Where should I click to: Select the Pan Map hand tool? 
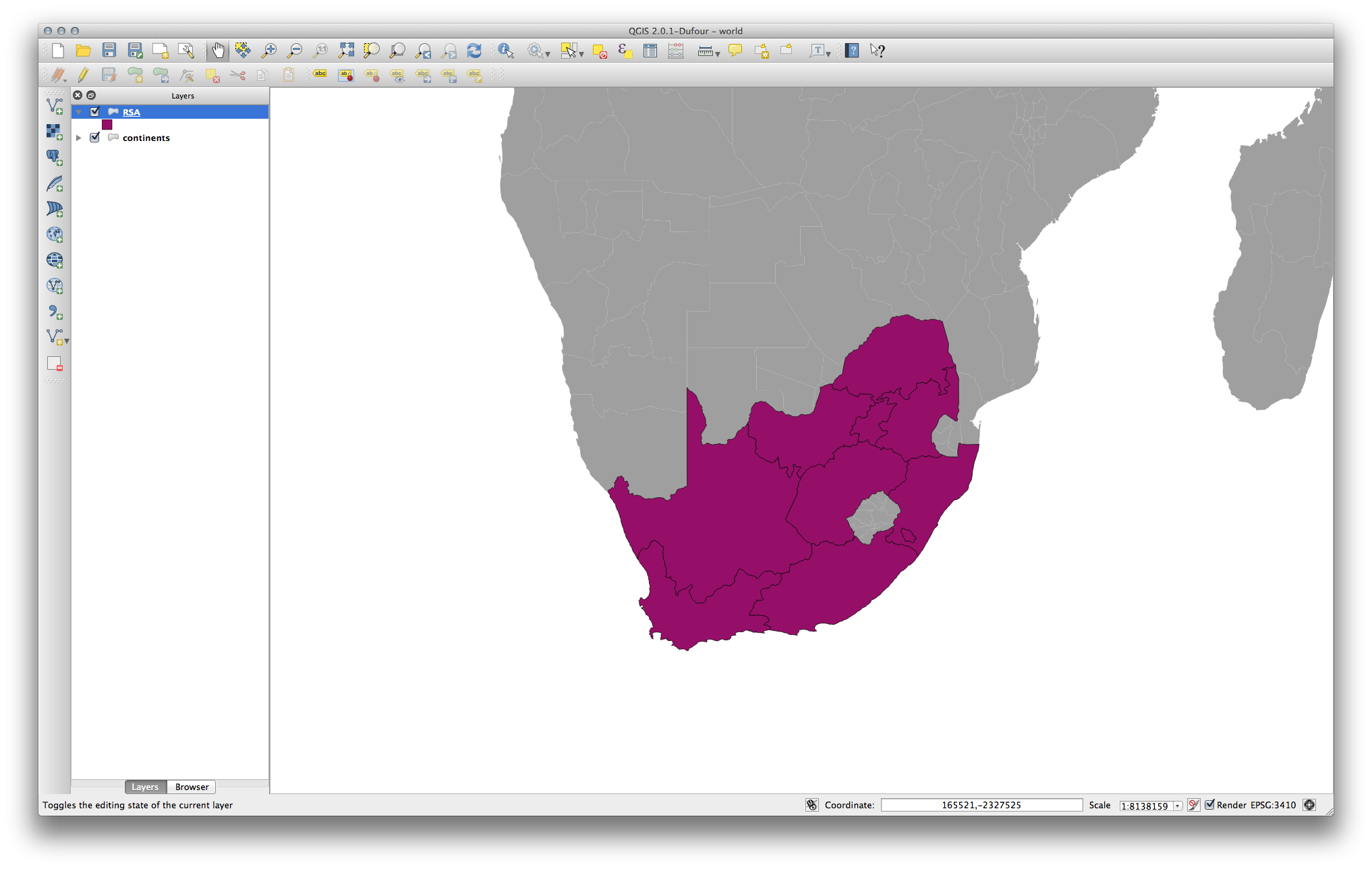tap(218, 51)
